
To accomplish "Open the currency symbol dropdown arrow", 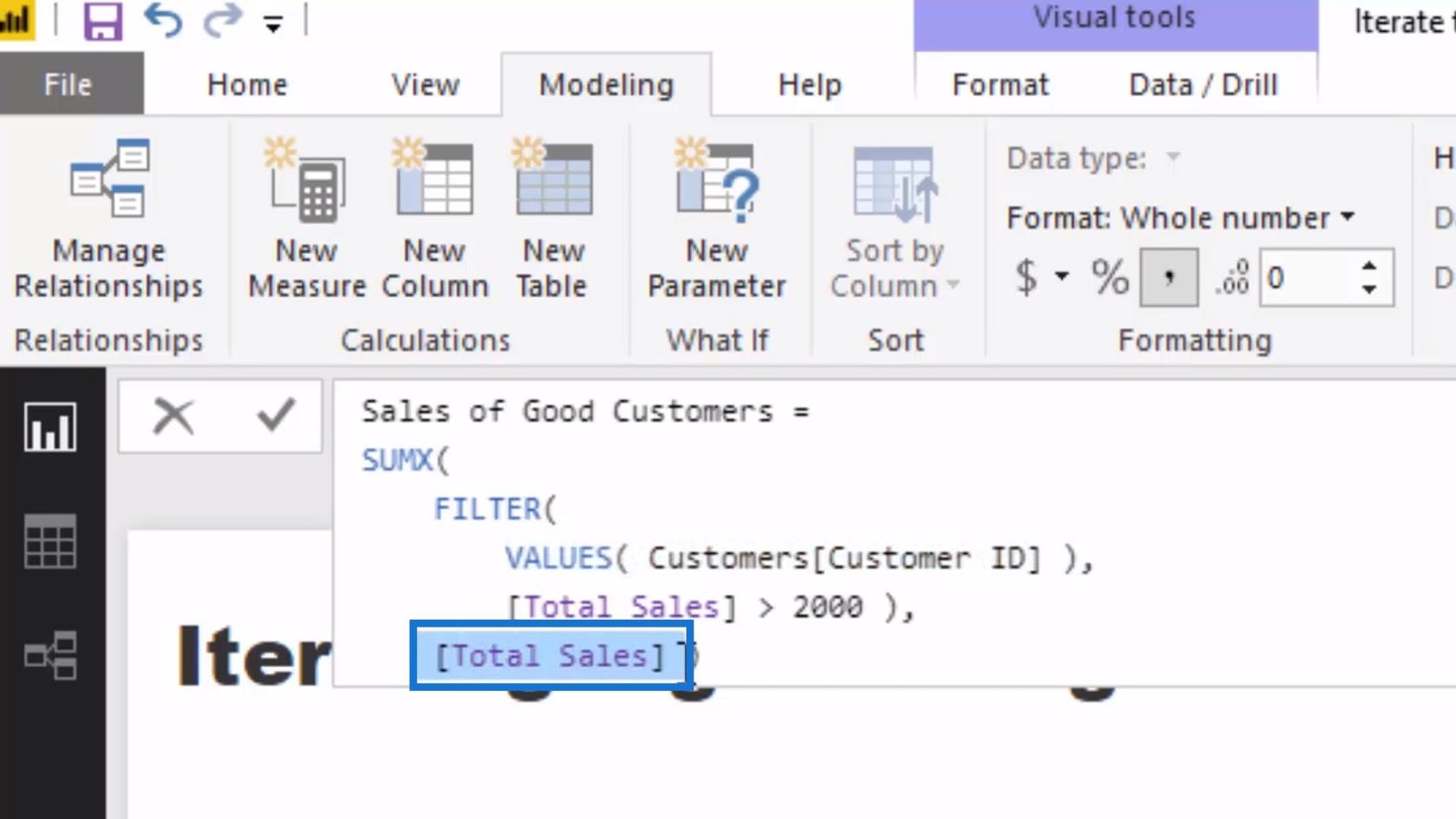I will (1062, 277).
